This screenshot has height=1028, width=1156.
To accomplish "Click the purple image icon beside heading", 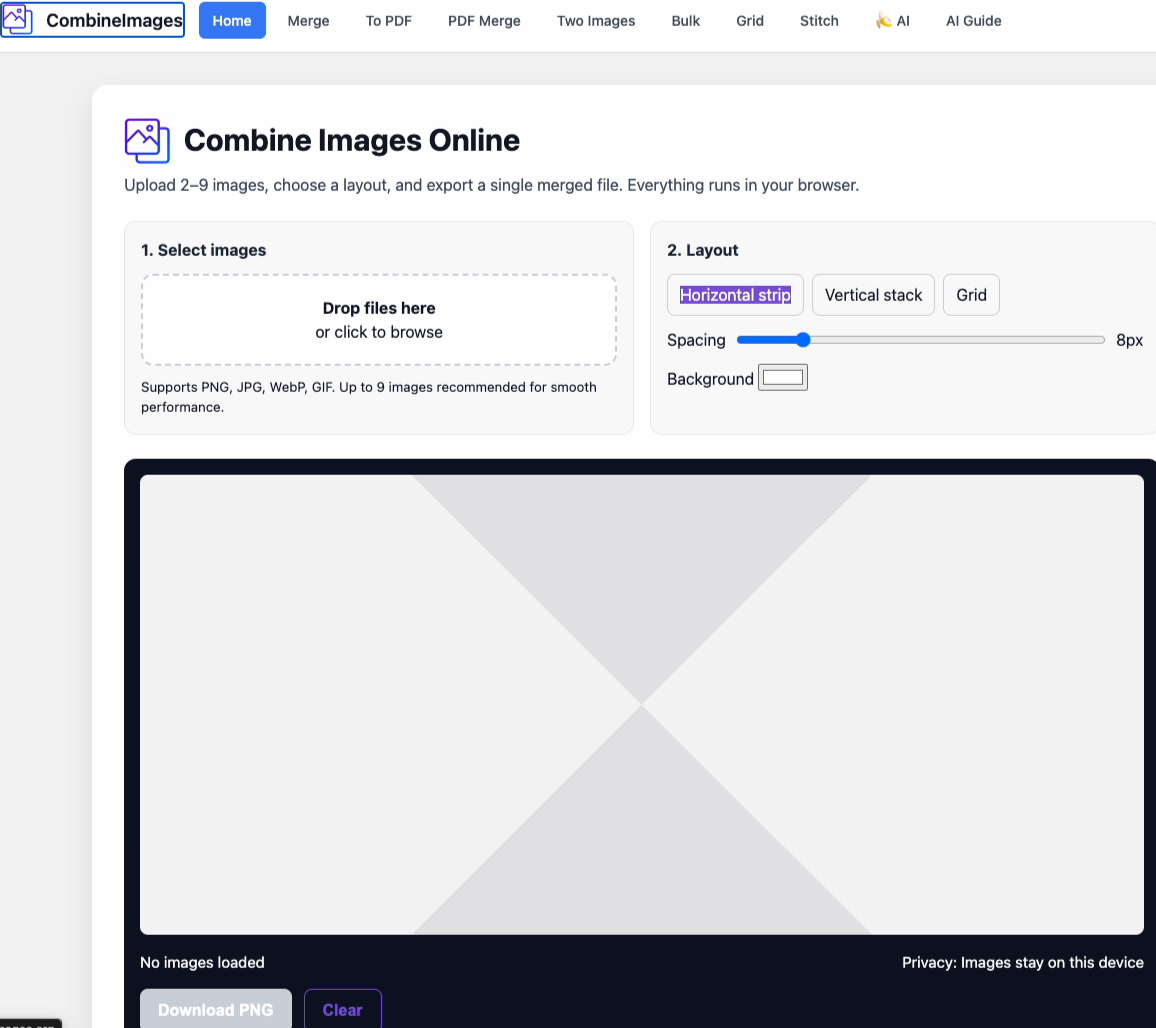I will tap(147, 141).
